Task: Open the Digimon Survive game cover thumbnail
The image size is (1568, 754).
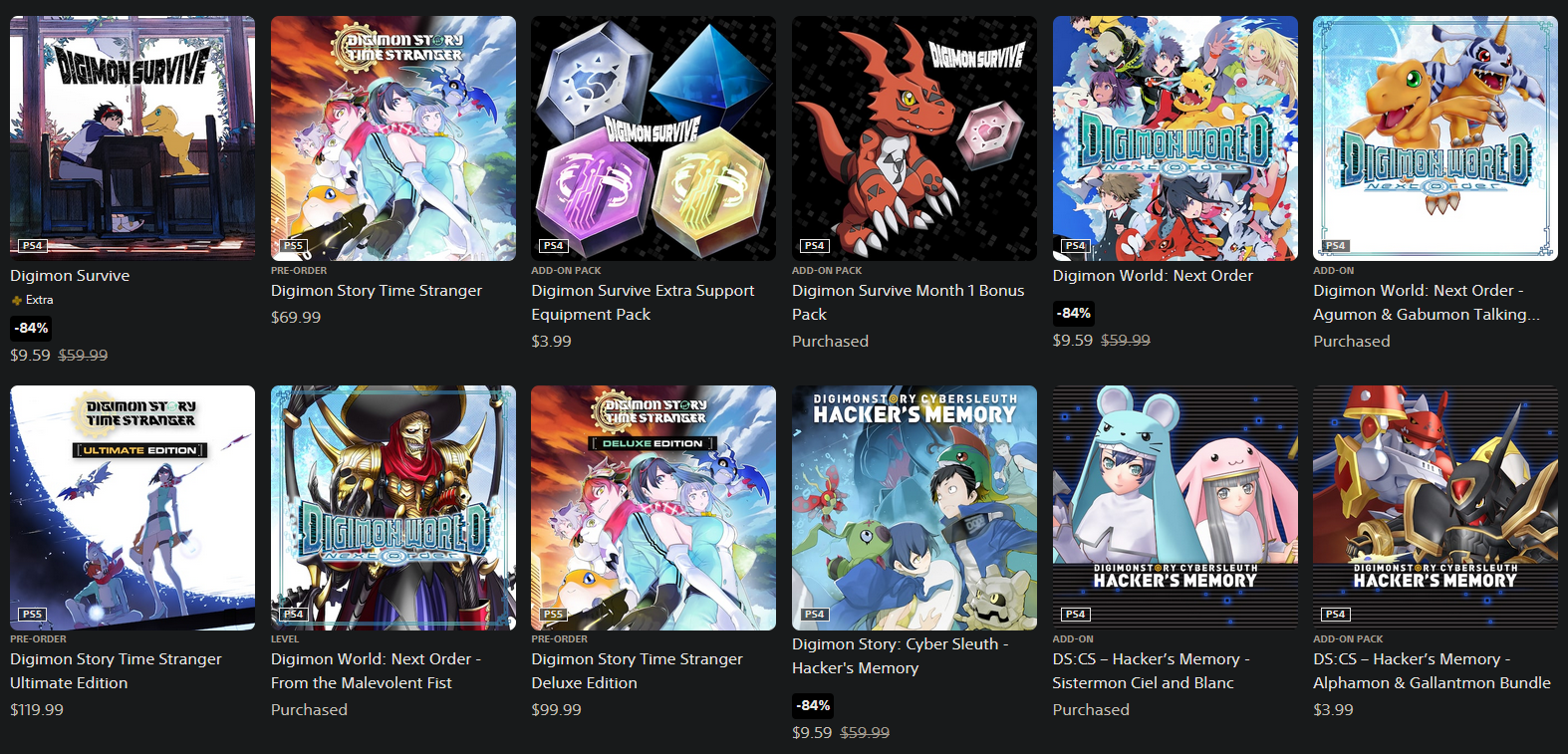Action: tap(132, 138)
